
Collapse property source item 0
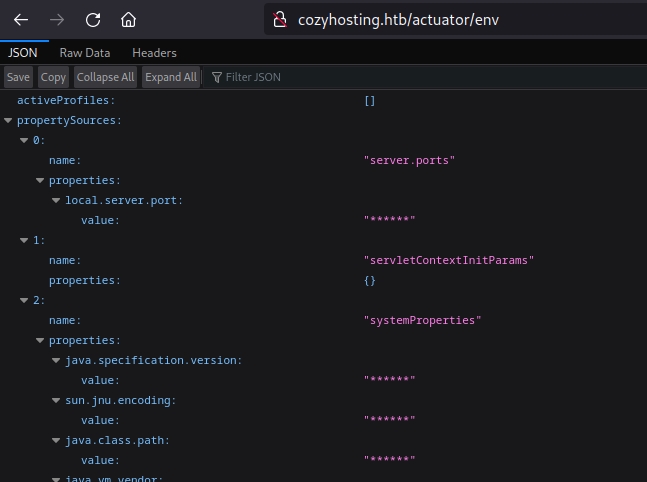point(25,140)
